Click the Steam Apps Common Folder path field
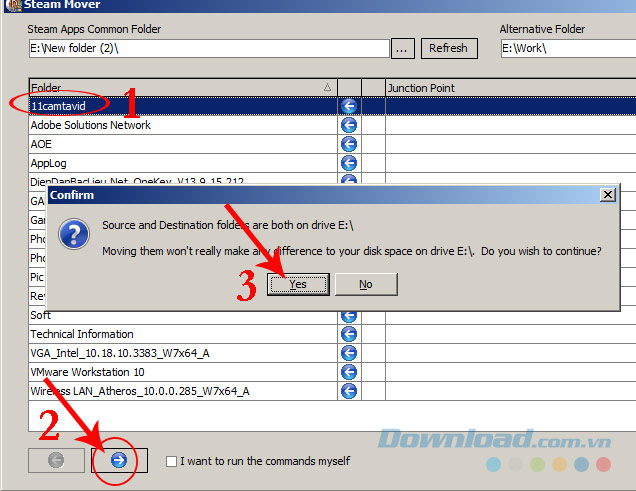This screenshot has width=636, height=491. [x=209, y=48]
